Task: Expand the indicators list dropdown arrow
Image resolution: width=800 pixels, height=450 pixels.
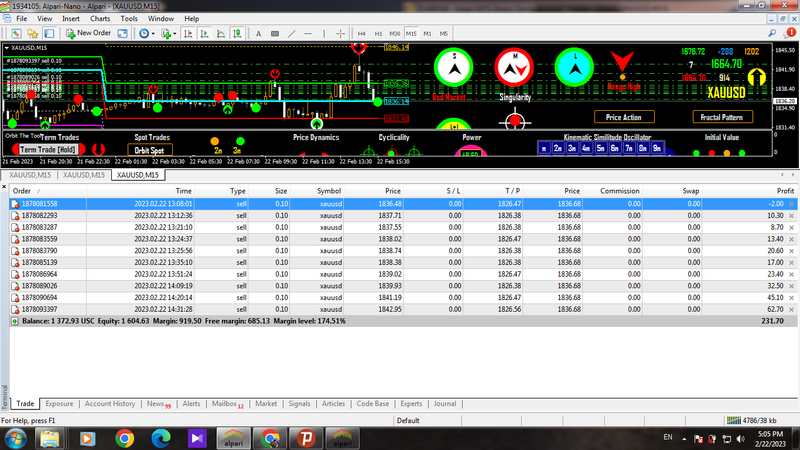Action: pos(175,32)
